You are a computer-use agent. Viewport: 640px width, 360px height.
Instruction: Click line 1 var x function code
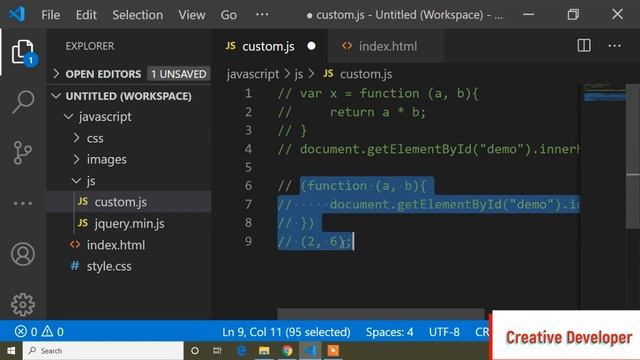pyautogui.click(x=378, y=93)
